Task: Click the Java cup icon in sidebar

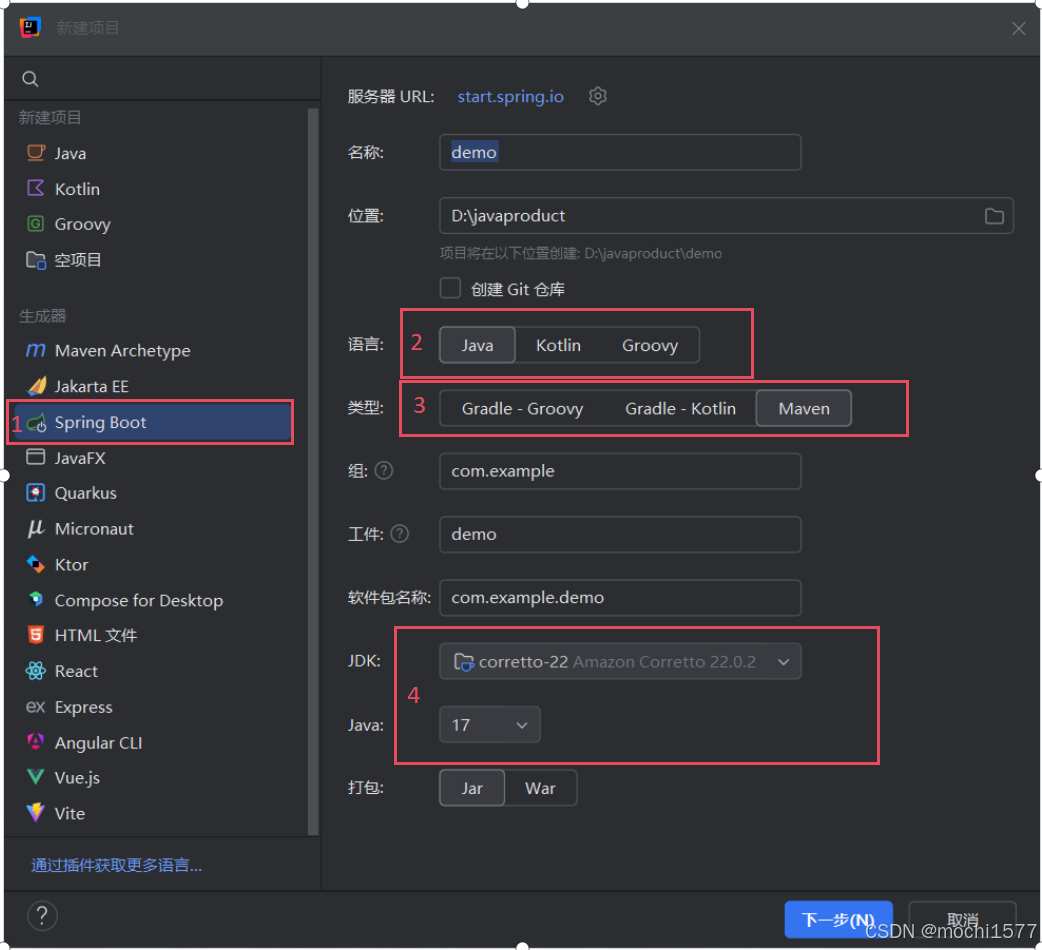Action: click(36, 153)
